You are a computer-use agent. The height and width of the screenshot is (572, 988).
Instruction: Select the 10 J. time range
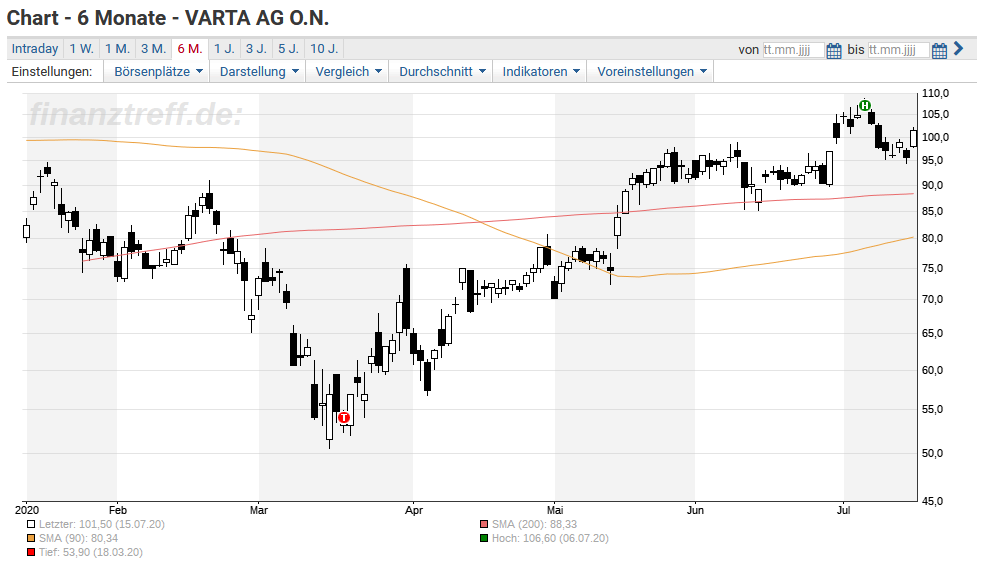coord(324,49)
